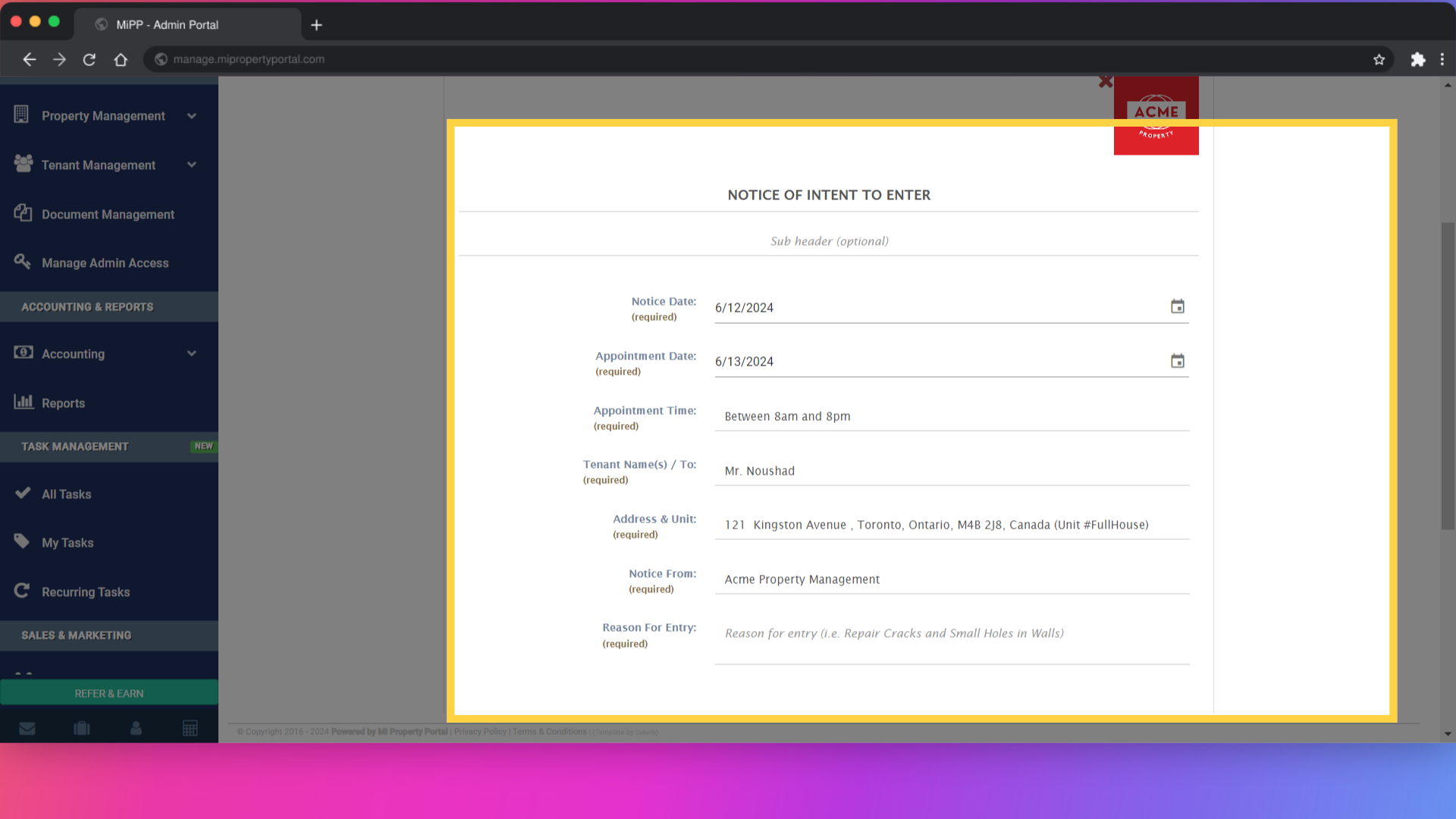This screenshot has width=1456, height=819.
Task: Open the envelope icon in bottom sidebar
Action: 27,727
